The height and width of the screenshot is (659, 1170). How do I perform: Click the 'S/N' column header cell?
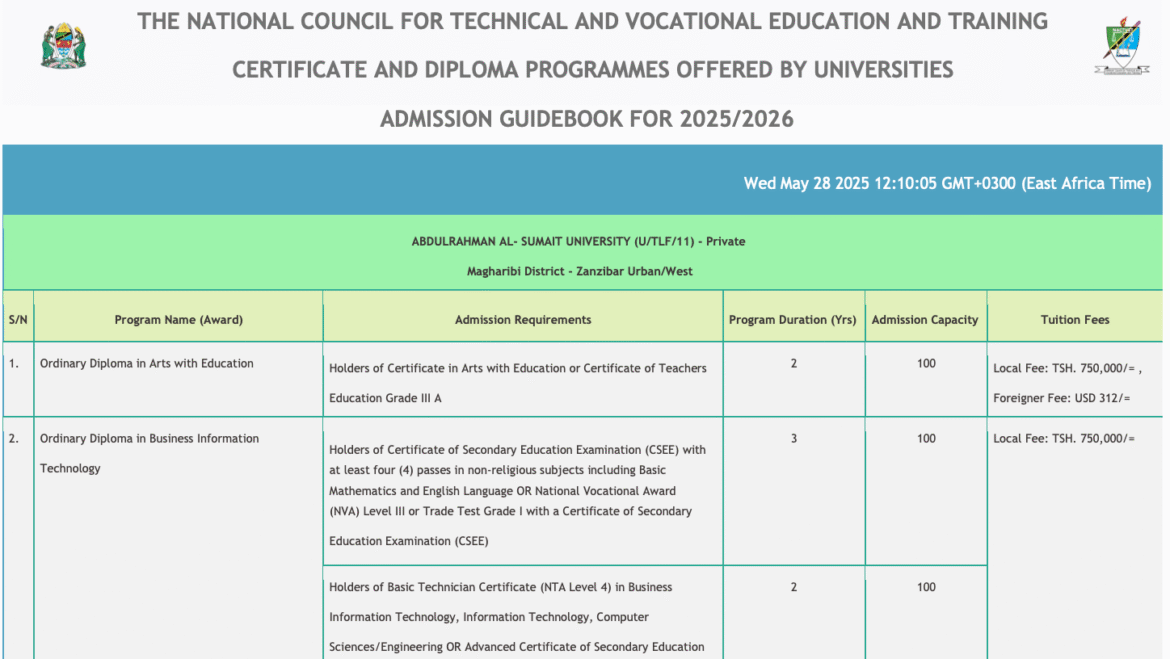(17, 319)
